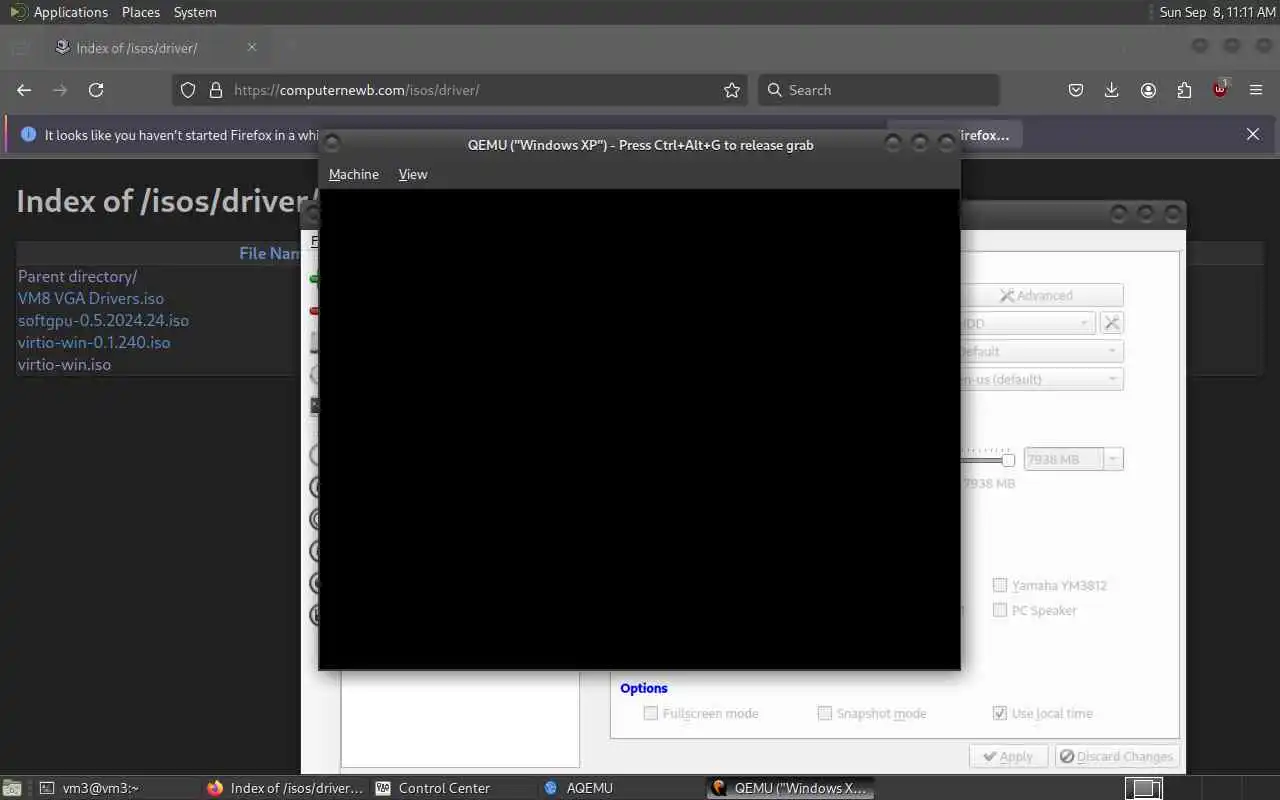Open the Pocket save icon in Firefox

coord(1076,90)
